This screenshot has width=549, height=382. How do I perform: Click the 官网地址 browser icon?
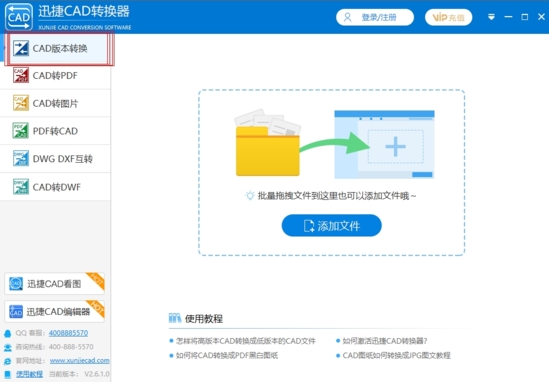click(x=7, y=361)
